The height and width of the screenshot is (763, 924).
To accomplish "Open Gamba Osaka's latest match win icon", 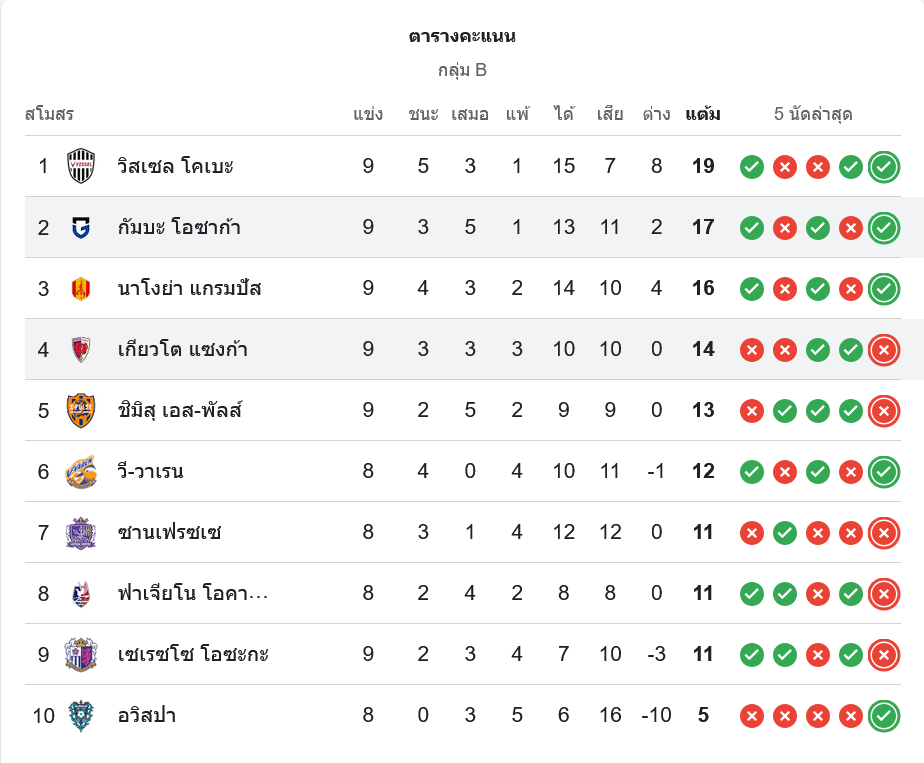I will [x=883, y=228].
